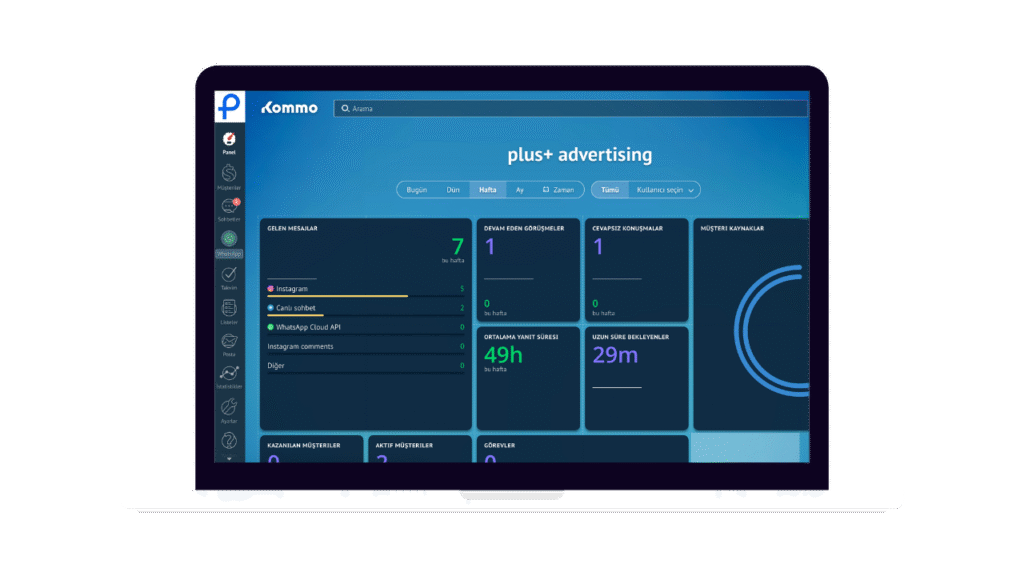Focus the Arama search field

click(x=571, y=108)
